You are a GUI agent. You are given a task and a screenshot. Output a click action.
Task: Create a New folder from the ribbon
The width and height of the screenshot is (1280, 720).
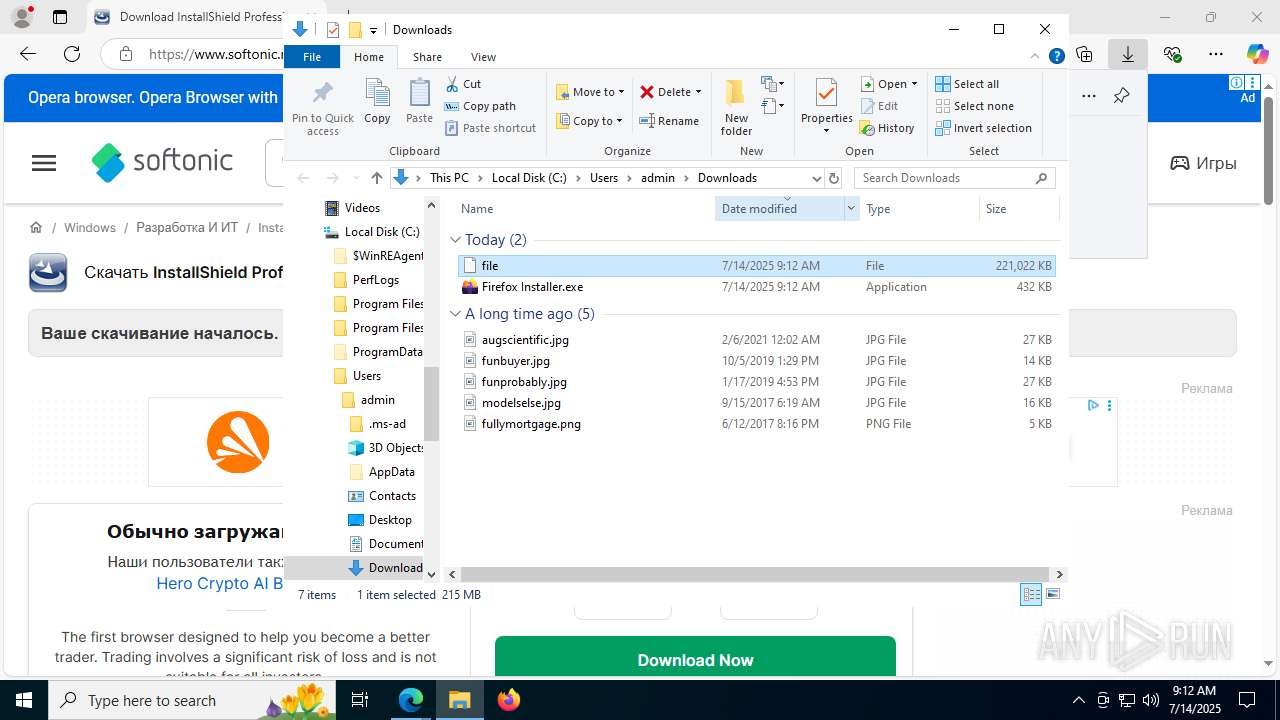tap(736, 107)
